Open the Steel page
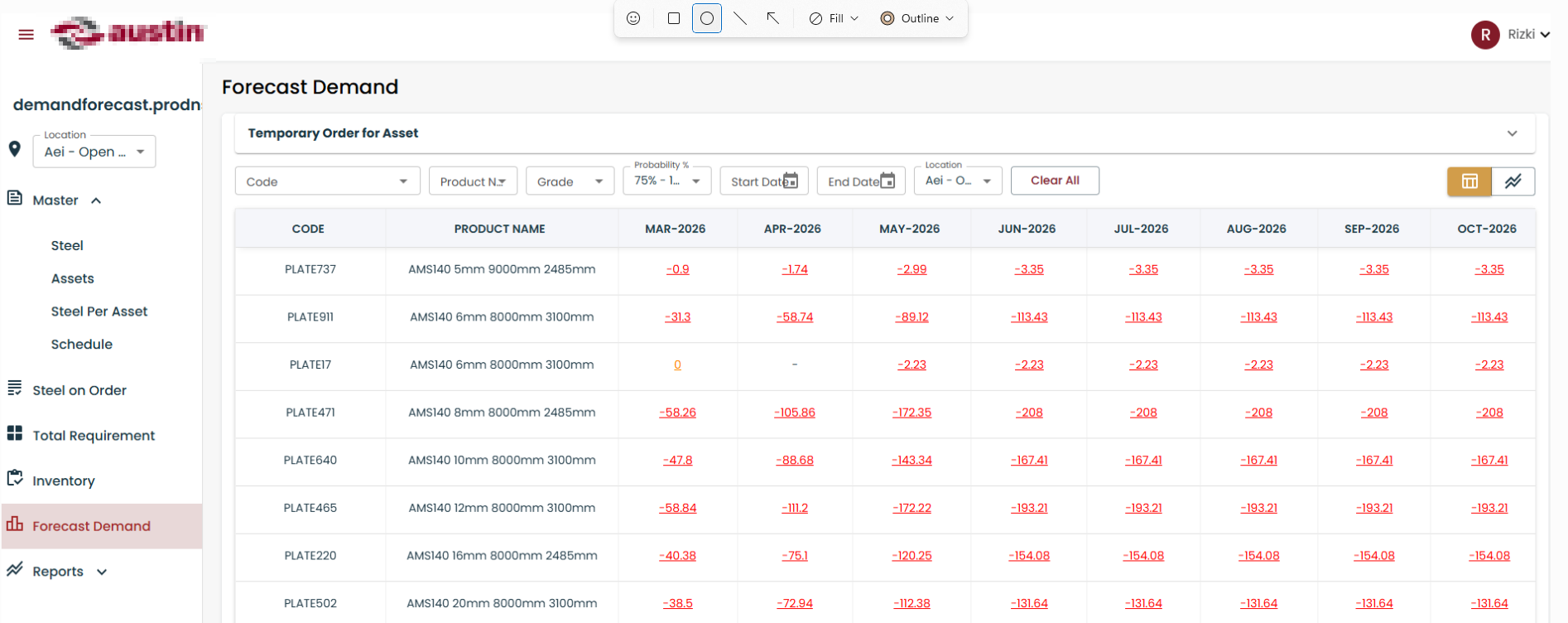 coord(67,245)
